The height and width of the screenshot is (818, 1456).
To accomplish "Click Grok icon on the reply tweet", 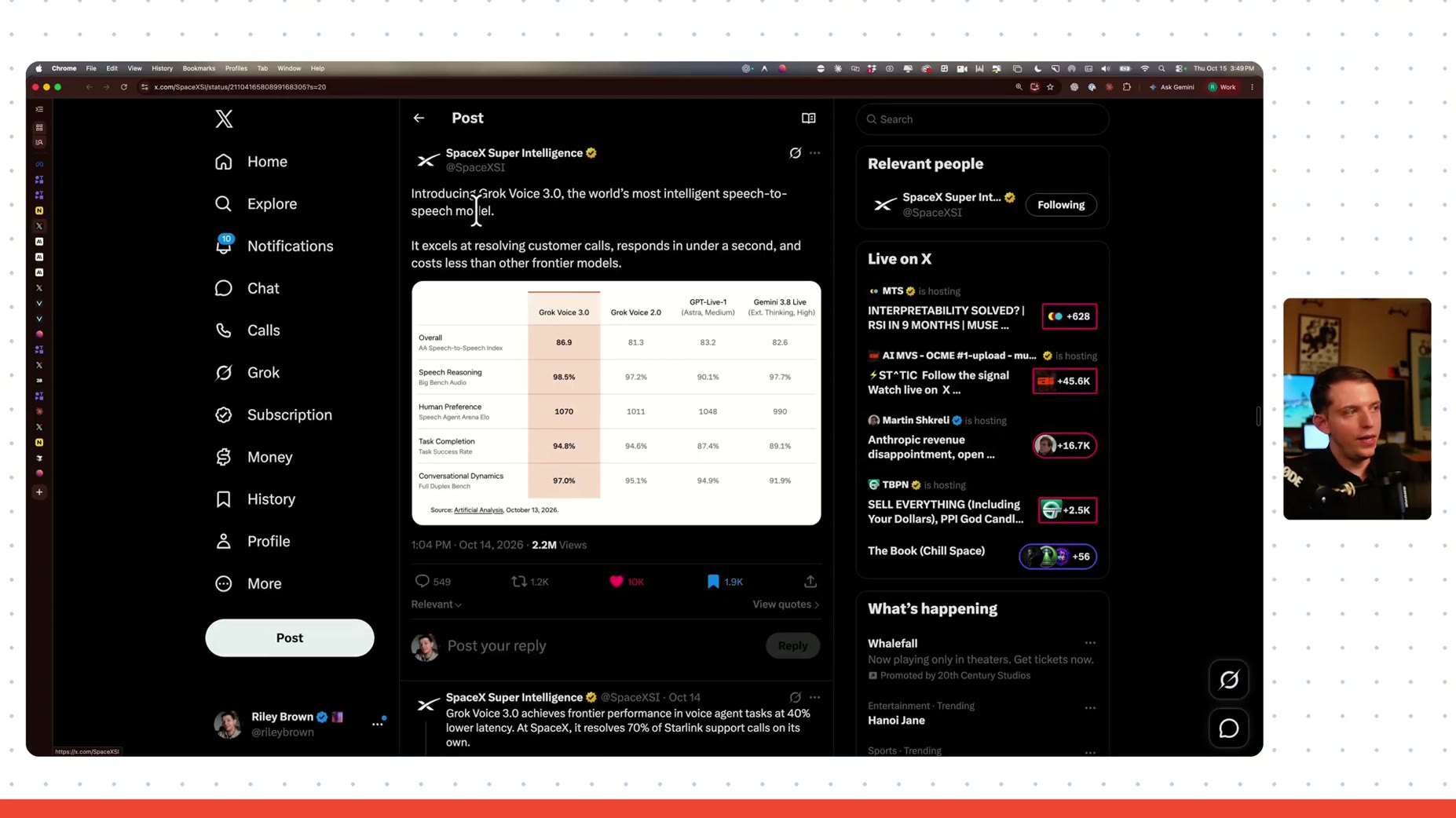I will [795, 697].
